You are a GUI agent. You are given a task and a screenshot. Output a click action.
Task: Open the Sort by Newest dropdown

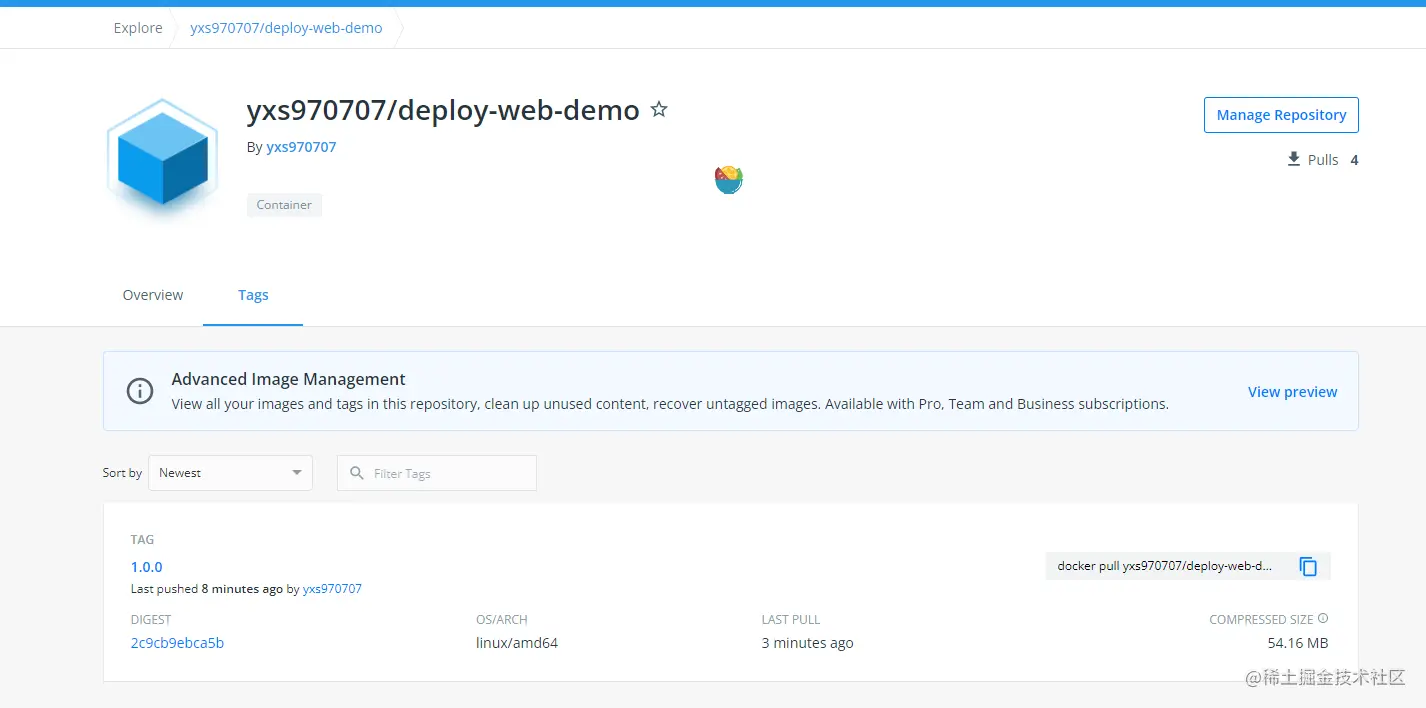point(230,473)
